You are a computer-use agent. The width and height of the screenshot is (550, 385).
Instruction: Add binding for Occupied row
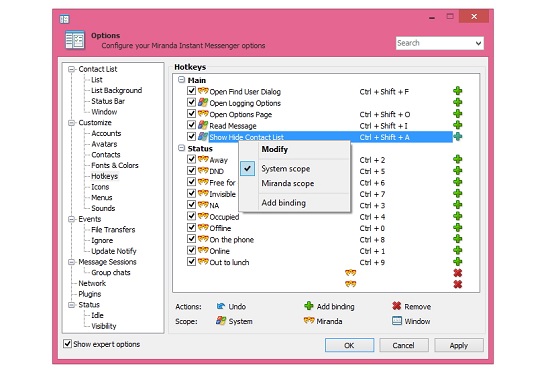(457, 216)
